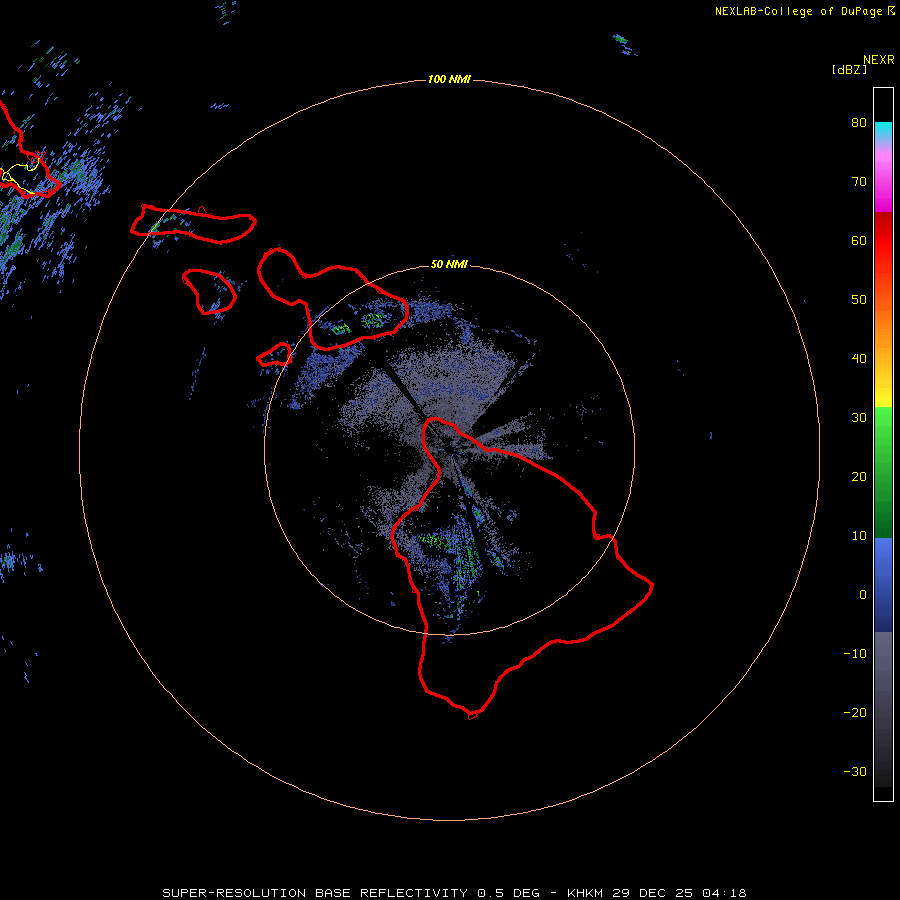Click the 80 value on dBZ scale
900x900 pixels.
859,122
